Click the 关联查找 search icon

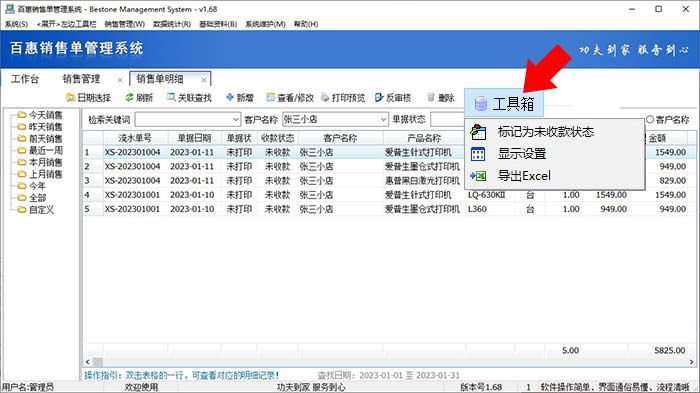click(x=171, y=97)
